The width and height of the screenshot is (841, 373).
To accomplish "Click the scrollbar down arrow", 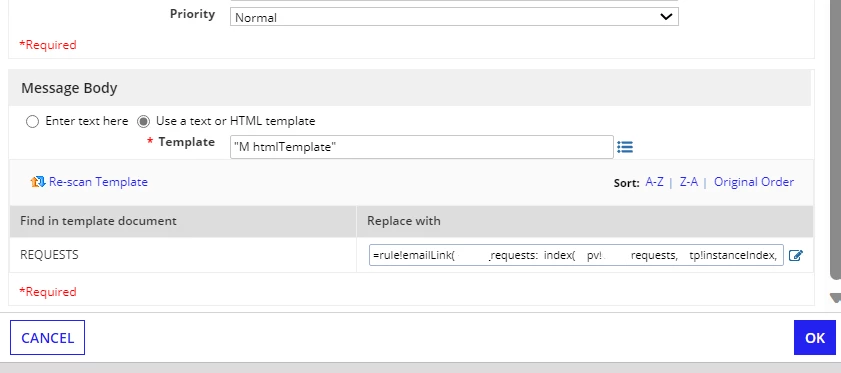I will (835, 297).
